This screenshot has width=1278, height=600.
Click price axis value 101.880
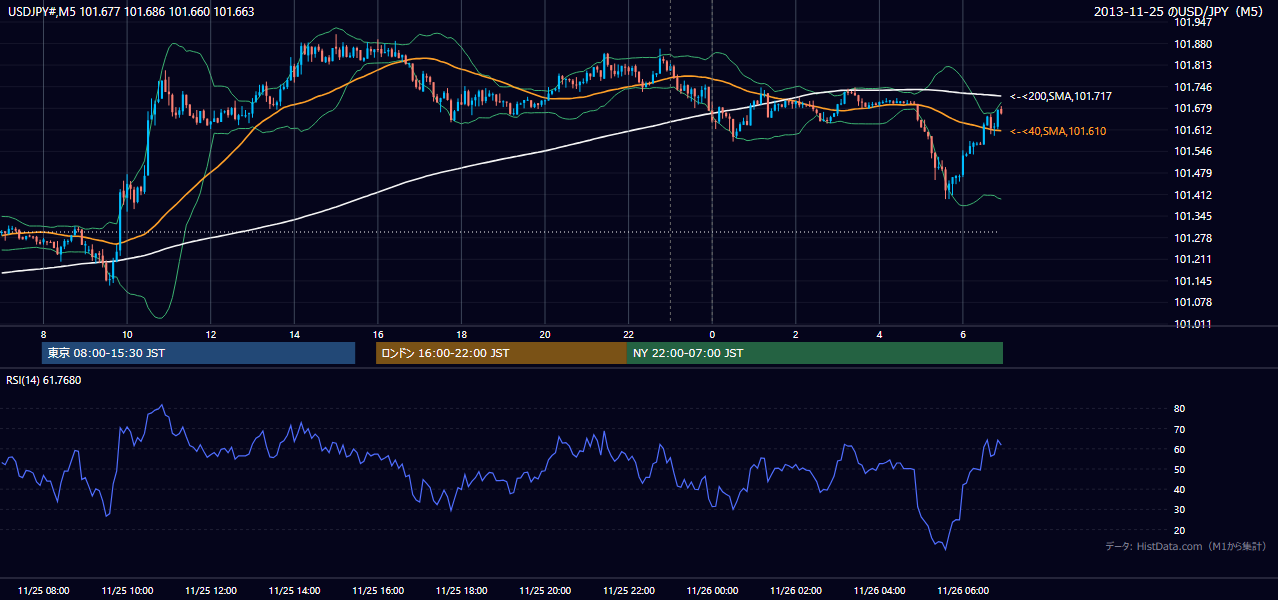coord(1194,44)
